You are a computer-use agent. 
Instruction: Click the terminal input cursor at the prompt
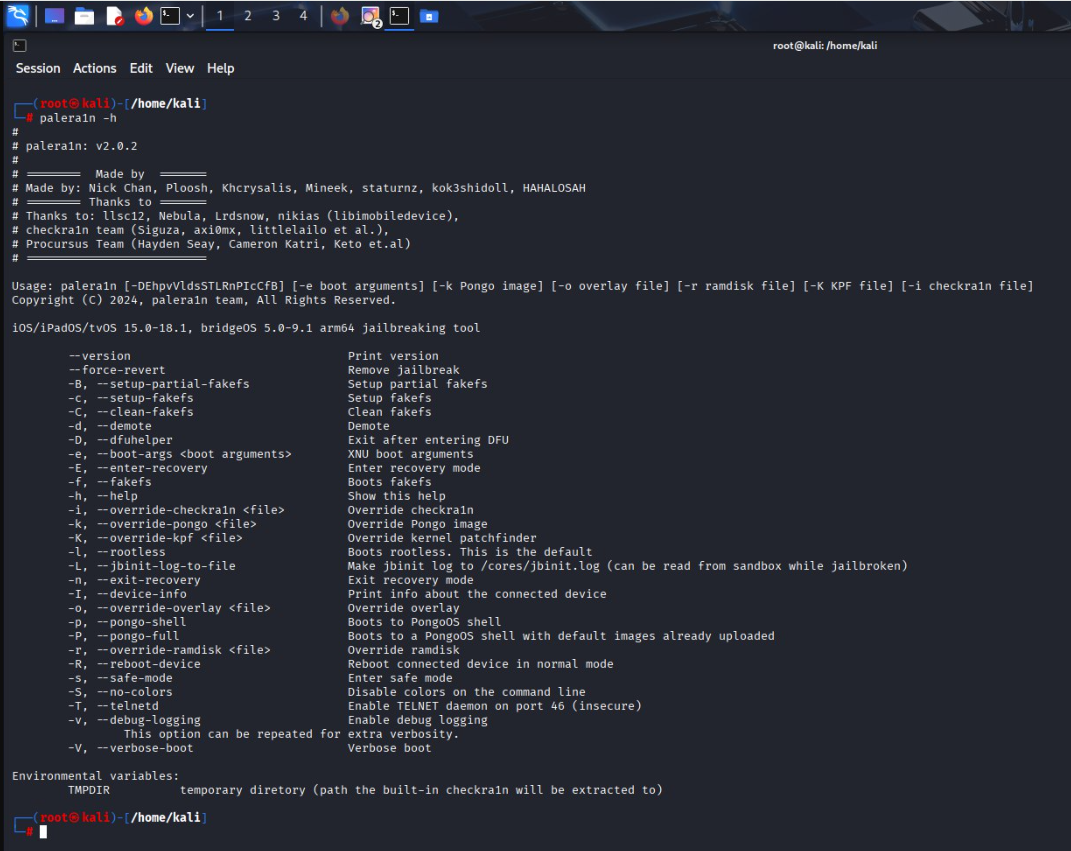43,831
